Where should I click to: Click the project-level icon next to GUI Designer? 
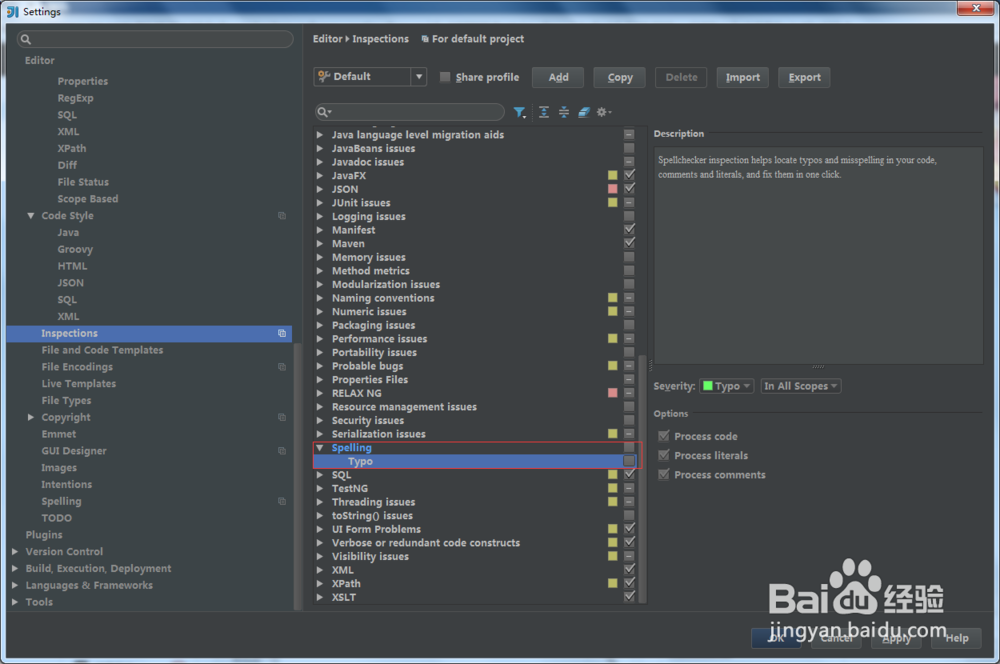click(x=282, y=451)
